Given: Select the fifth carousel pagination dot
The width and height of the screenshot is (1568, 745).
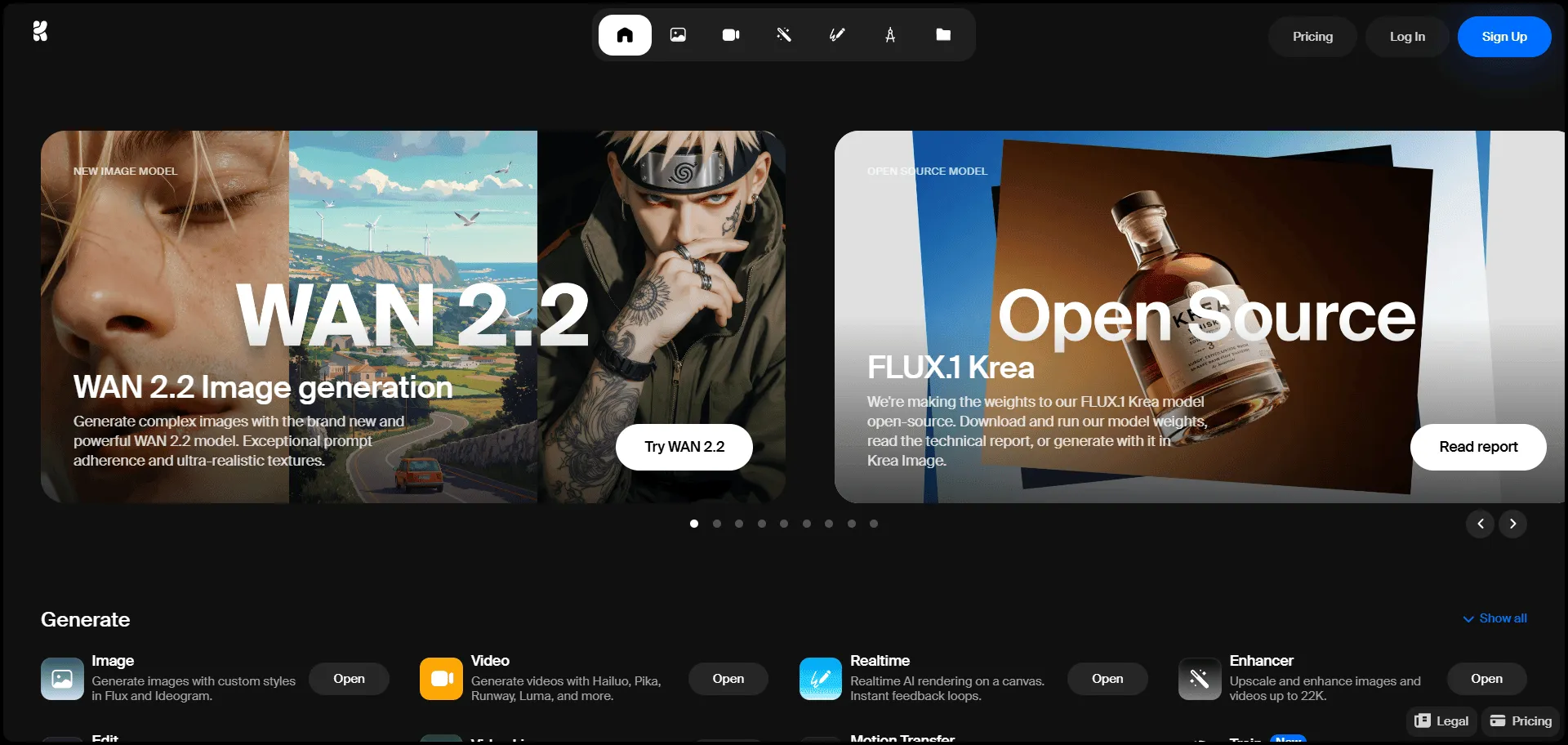Looking at the screenshot, I should (784, 524).
